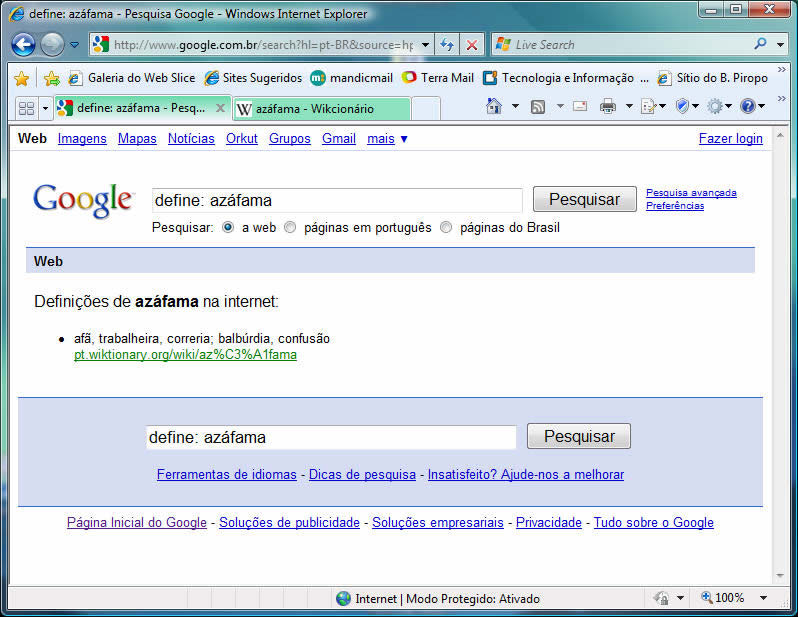Screen dimensions: 798x617
Task: Click the Google logo
Action: [83, 200]
